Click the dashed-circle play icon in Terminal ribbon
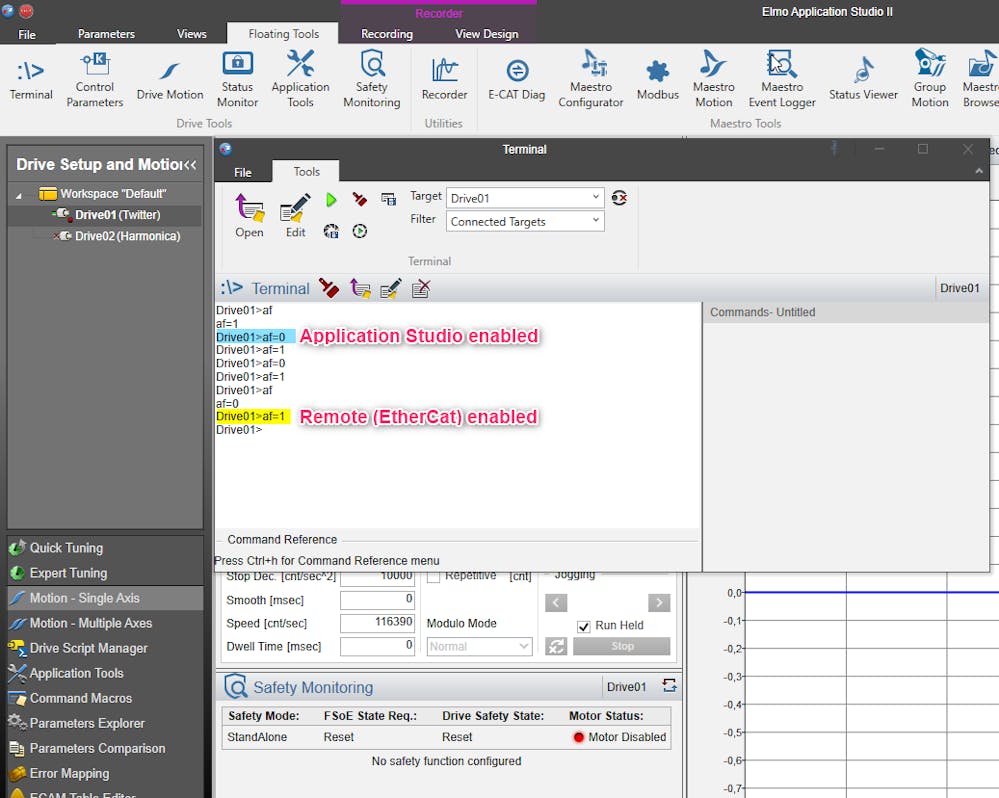999x798 pixels. (x=360, y=231)
